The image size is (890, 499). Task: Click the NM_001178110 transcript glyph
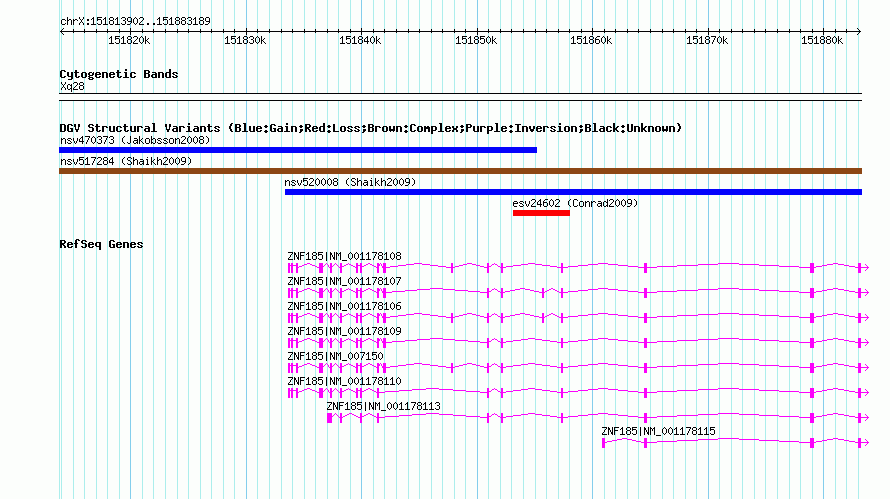tap(578, 392)
